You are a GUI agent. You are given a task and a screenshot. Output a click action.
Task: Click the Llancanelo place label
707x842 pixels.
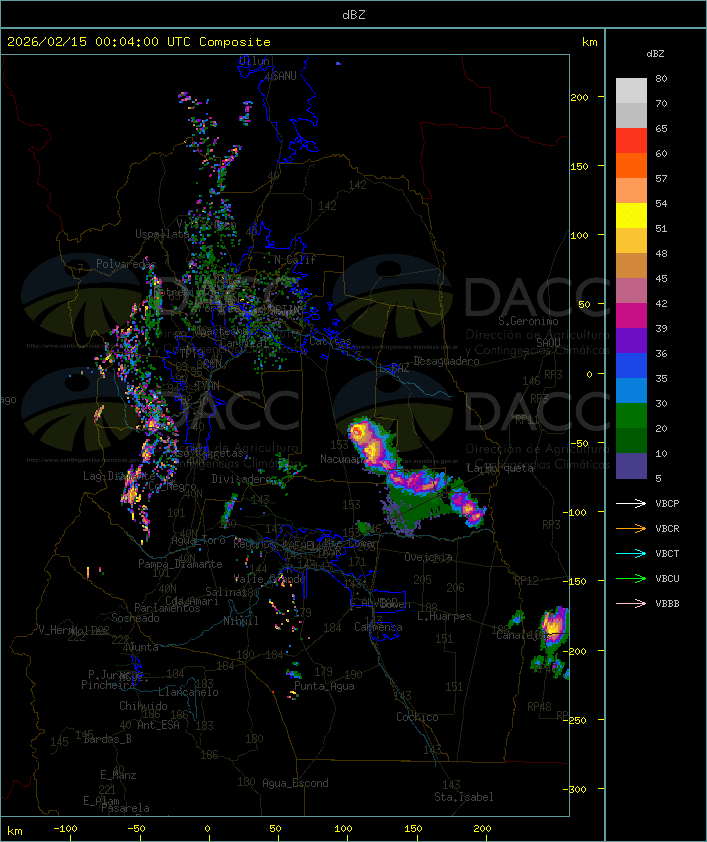(188, 692)
